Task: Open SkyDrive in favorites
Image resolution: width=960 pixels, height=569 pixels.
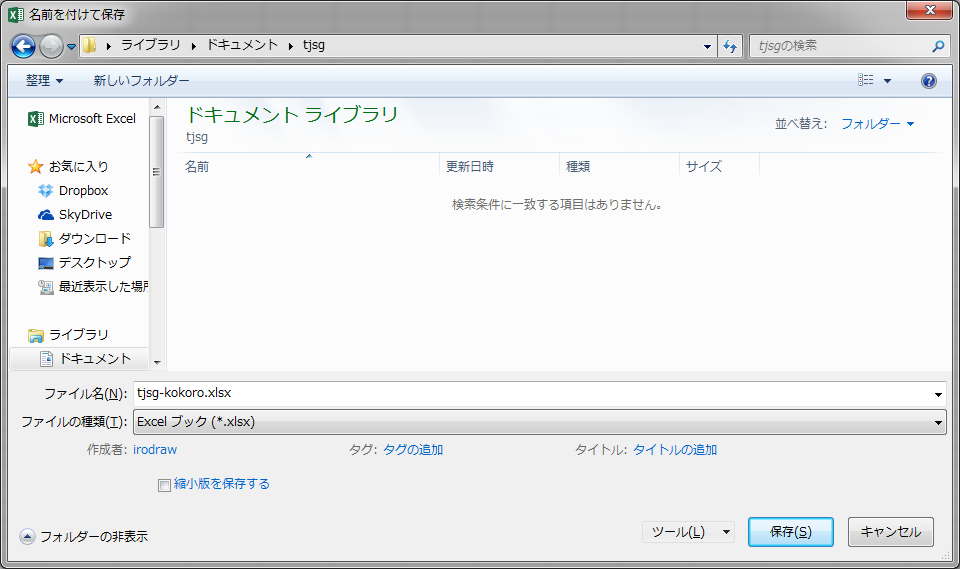Action: pyautogui.click(x=75, y=214)
